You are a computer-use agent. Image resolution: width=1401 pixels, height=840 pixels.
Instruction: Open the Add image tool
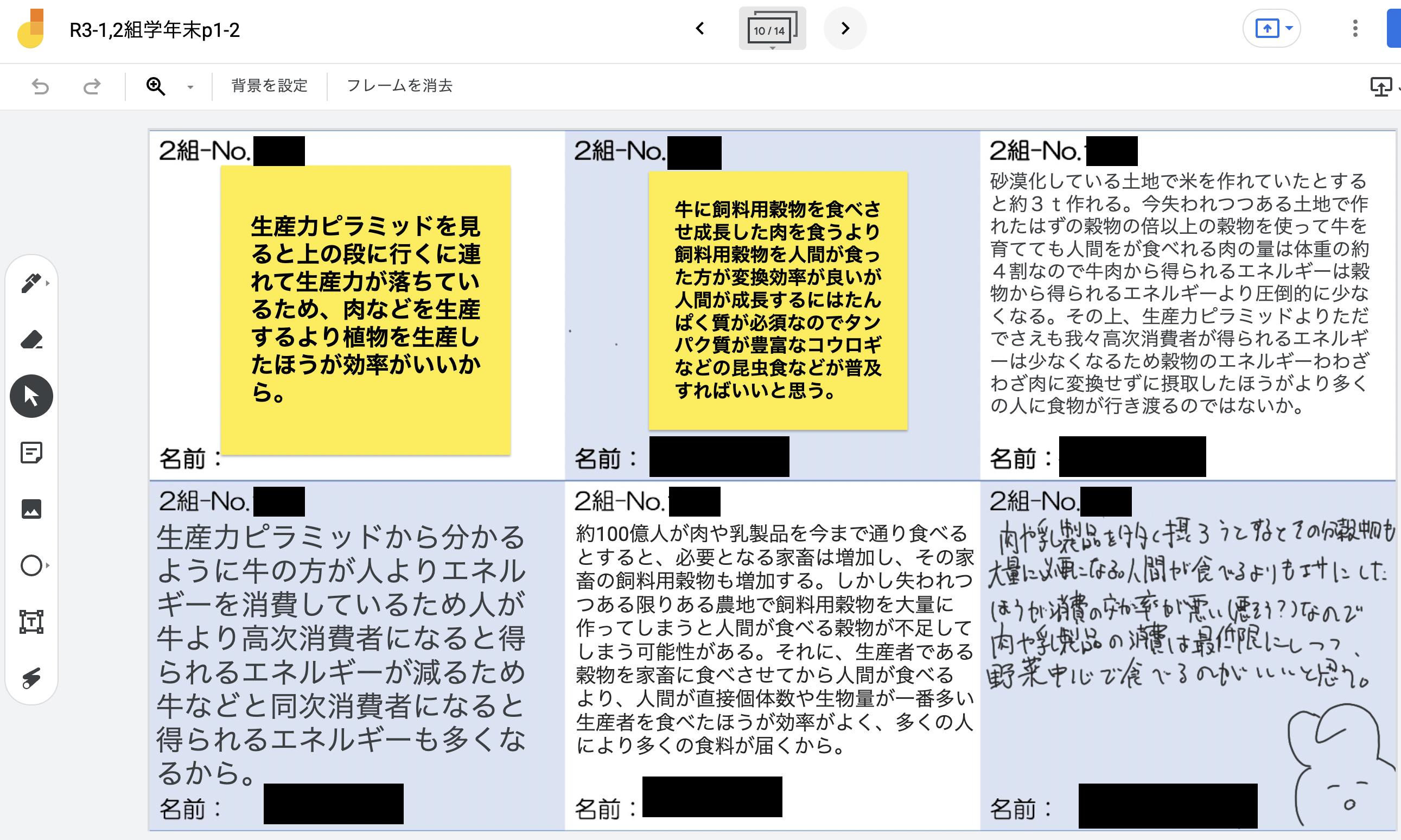[31, 509]
